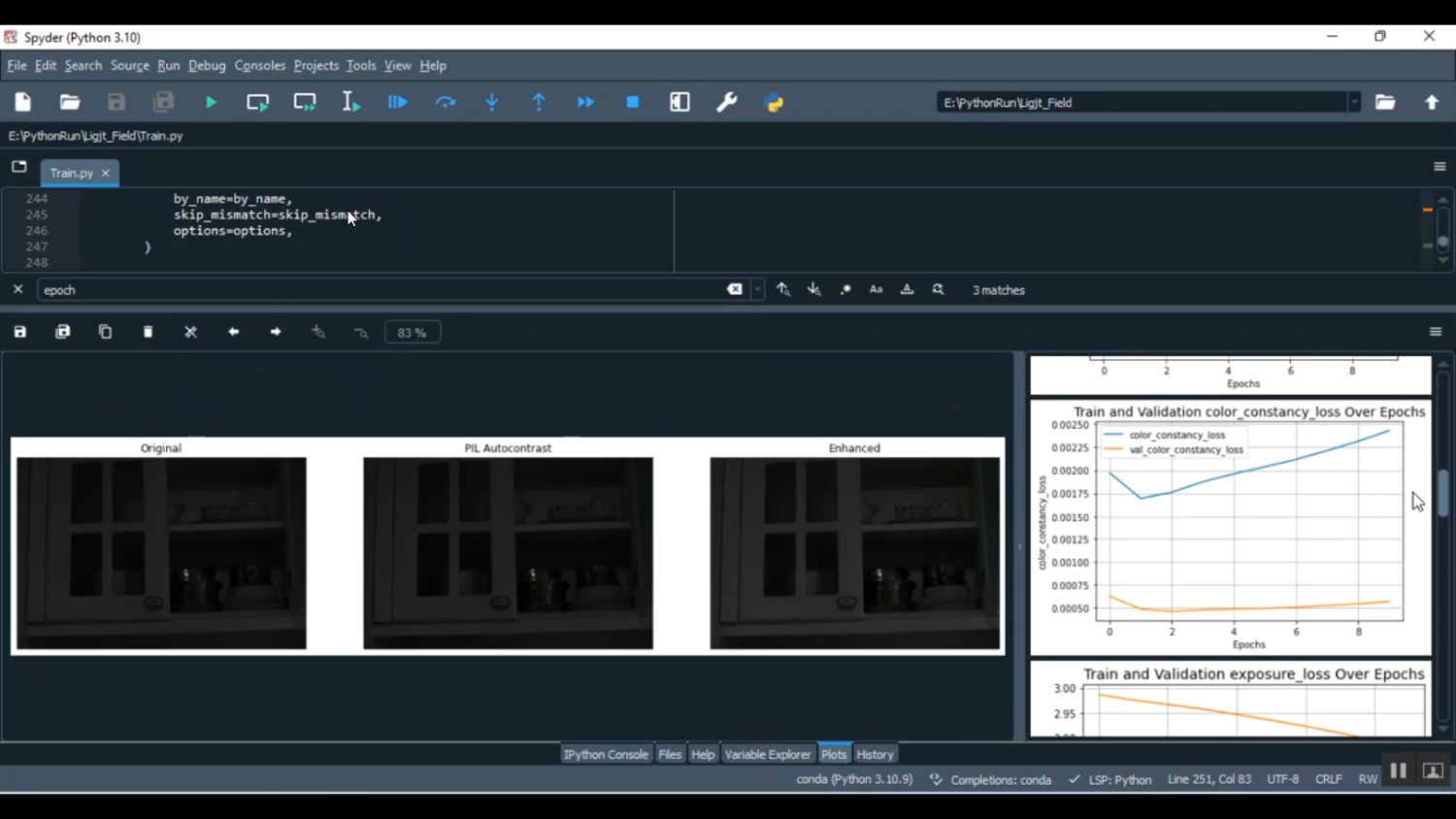
Task: Open the Plots pane options hamburger menu
Action: point(1436,332)
